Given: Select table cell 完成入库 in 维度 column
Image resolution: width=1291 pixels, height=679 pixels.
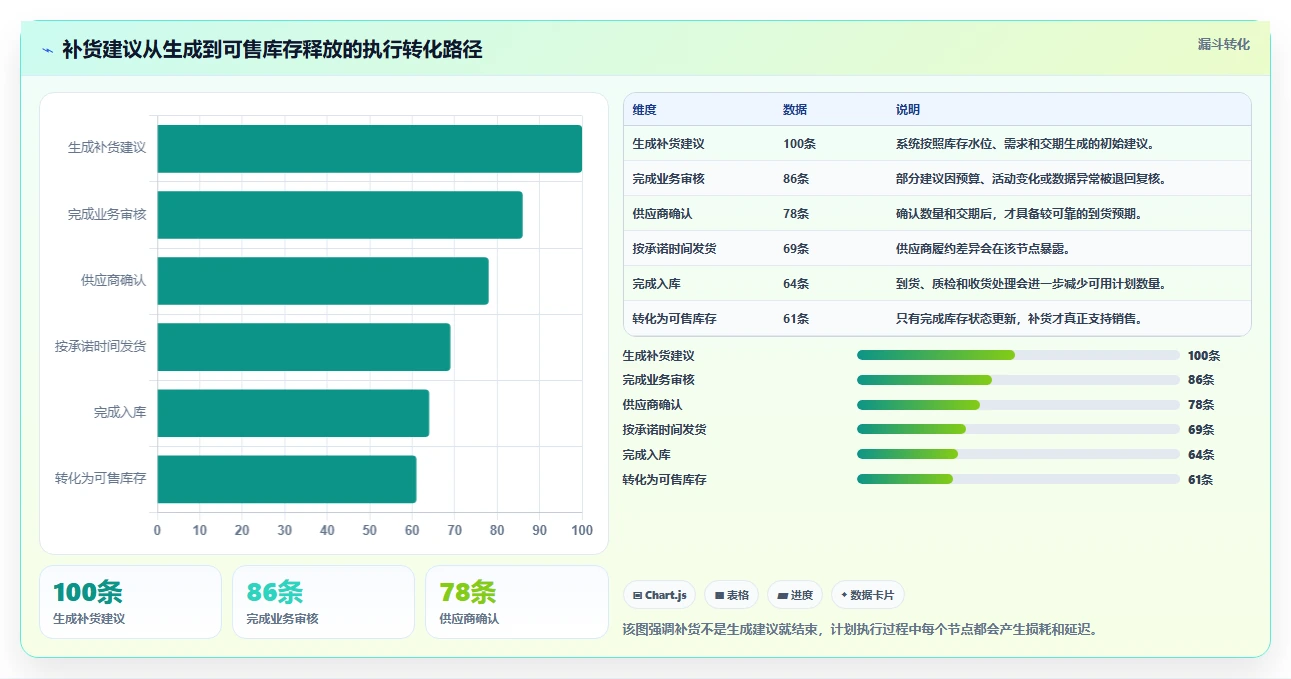Looking at the screenshot, I should [656, 284].
